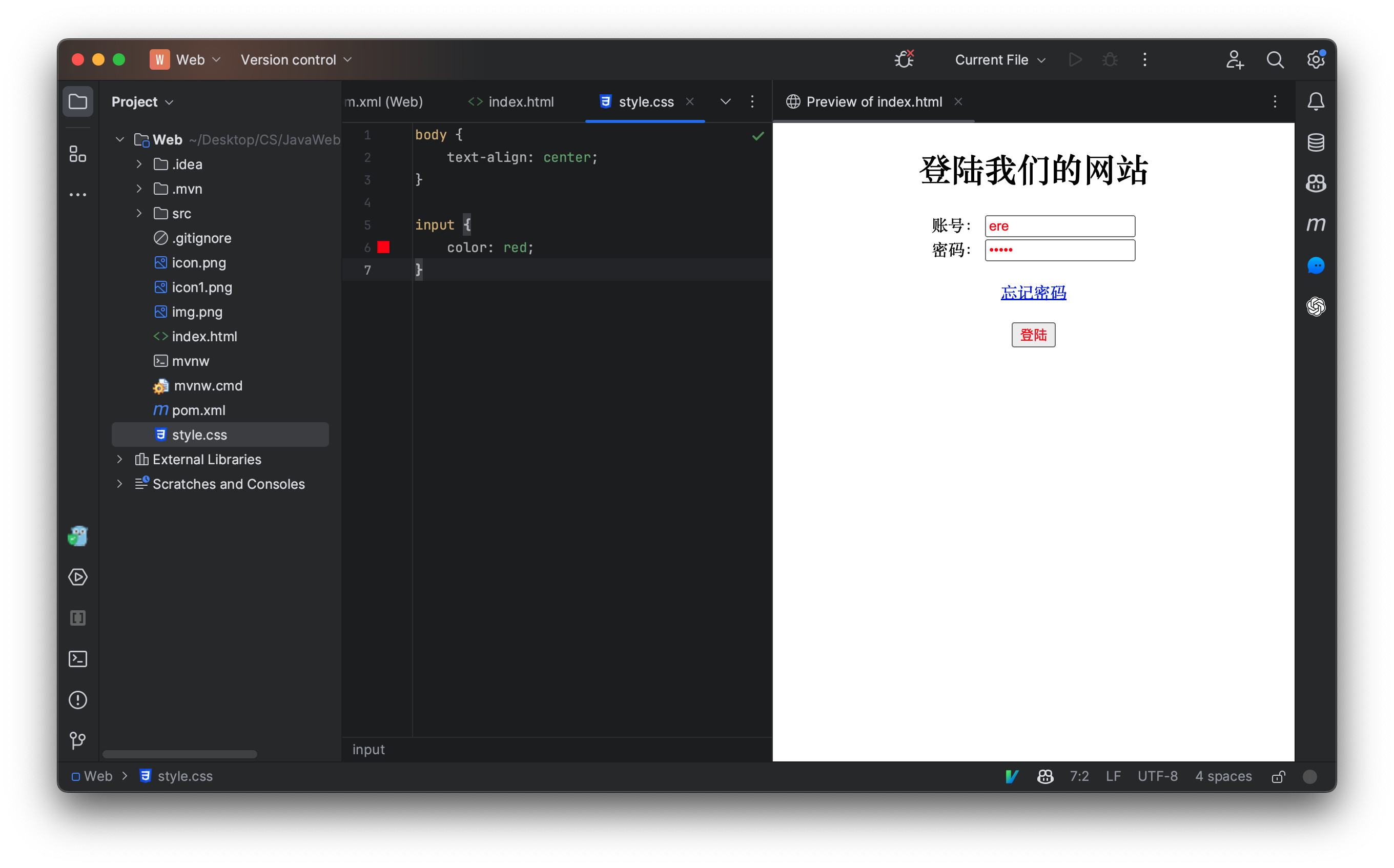Screen dimensions: 1394x868
Task: Expand External Libraries
Action: (119, 459)
